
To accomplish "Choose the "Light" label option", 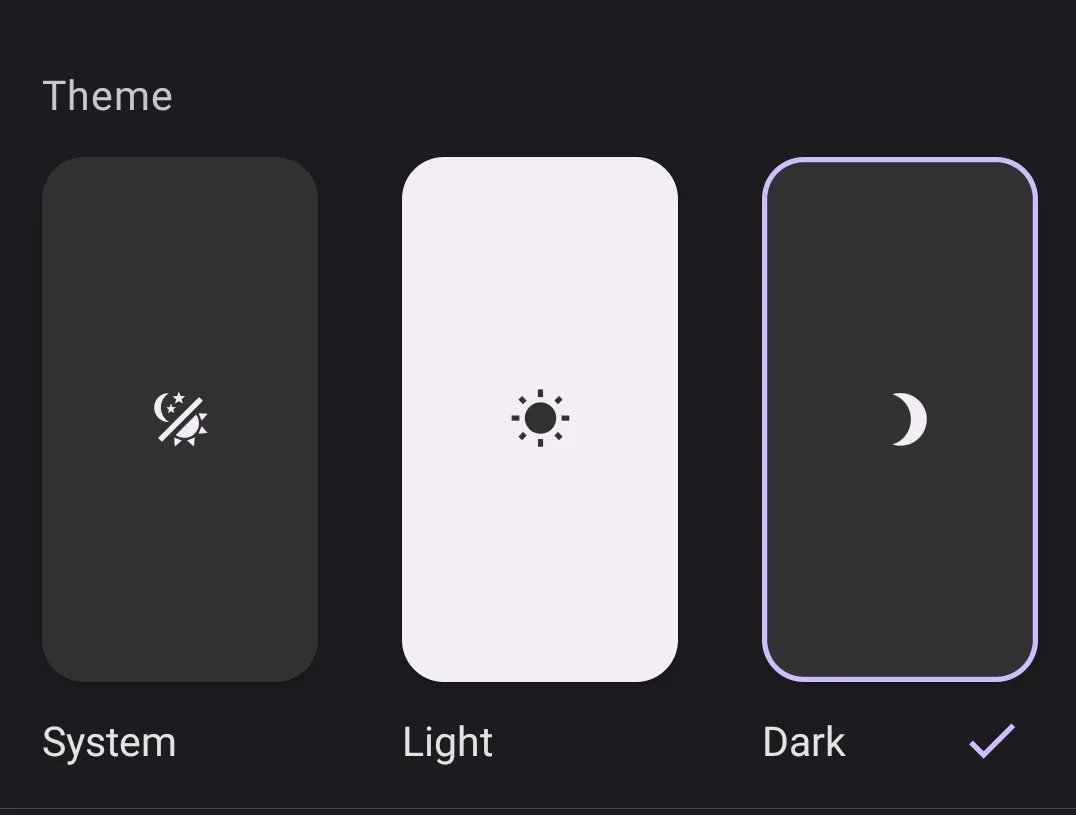I will click(447, 743).
